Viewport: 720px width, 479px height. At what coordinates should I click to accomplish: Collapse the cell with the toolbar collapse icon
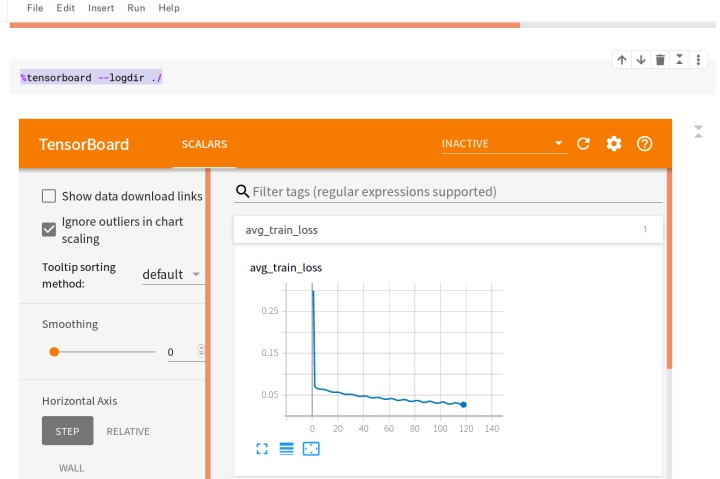(679, 60)
